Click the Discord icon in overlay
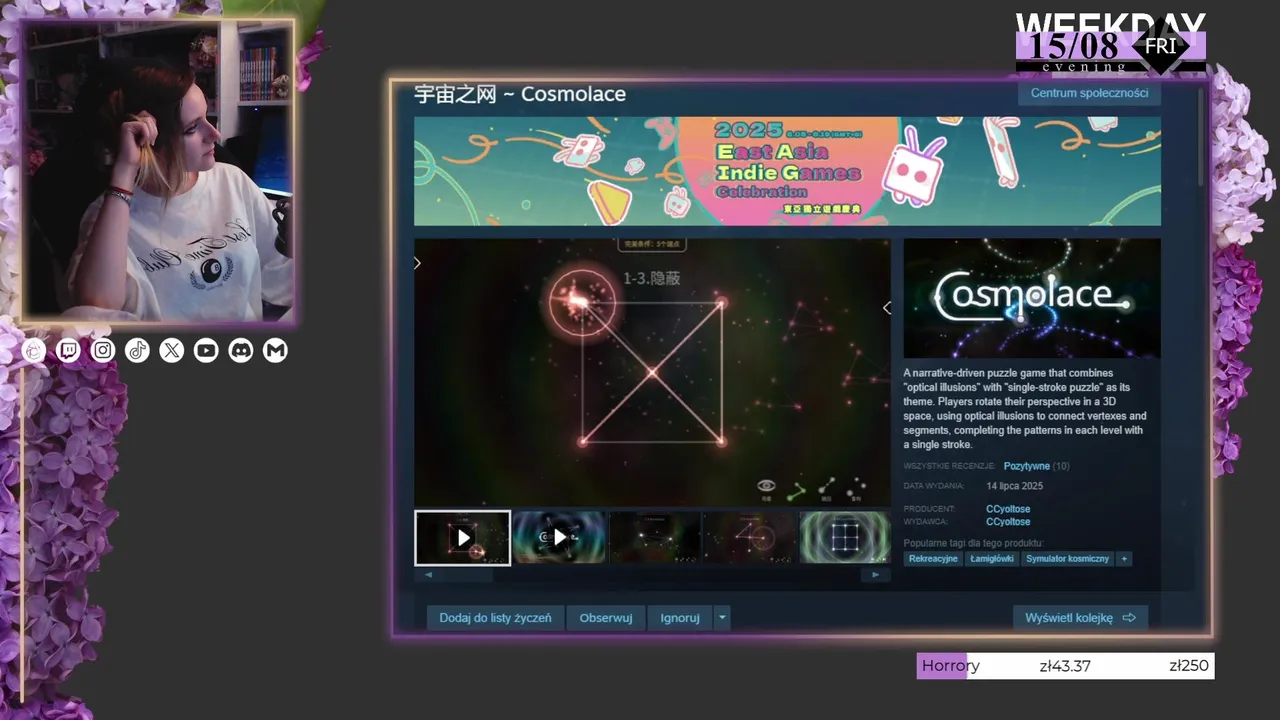This screenshot has width=1280, height=720. click(241, 350)
